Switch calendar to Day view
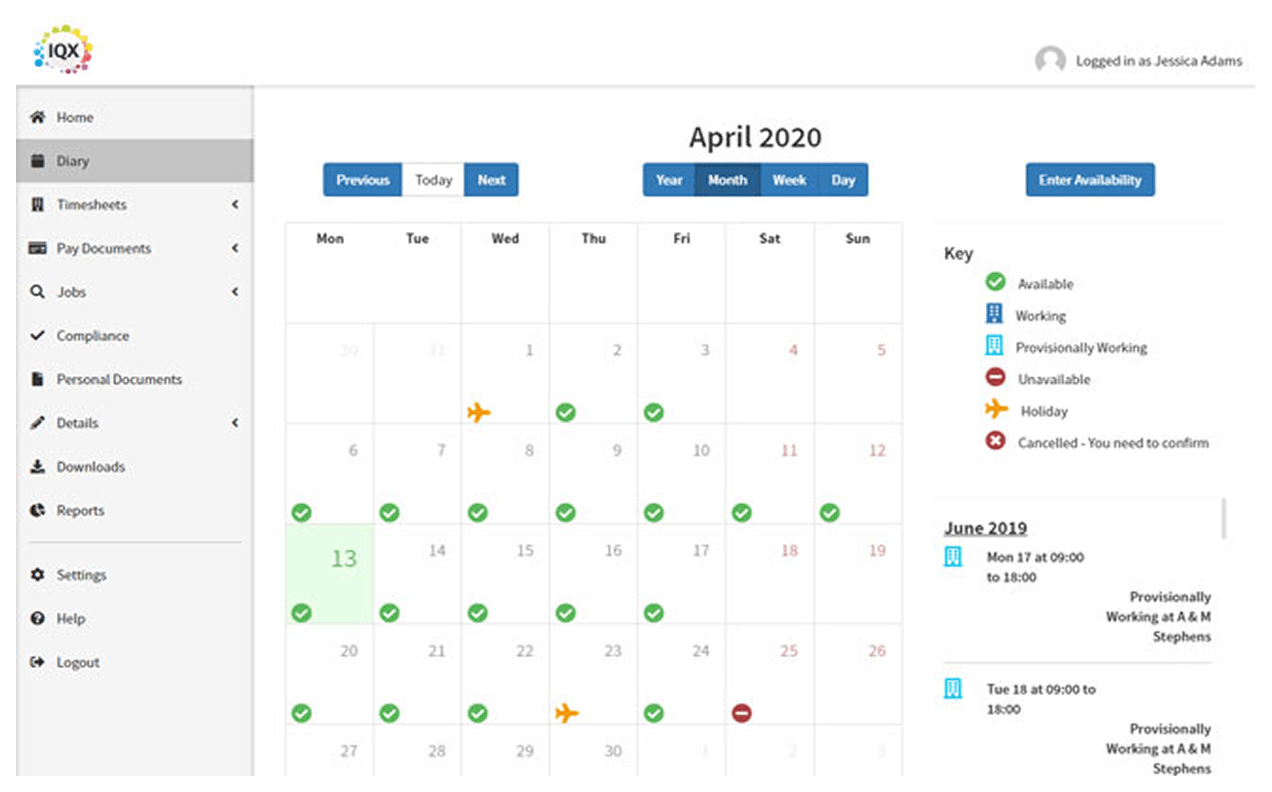 tap(843, 180)
